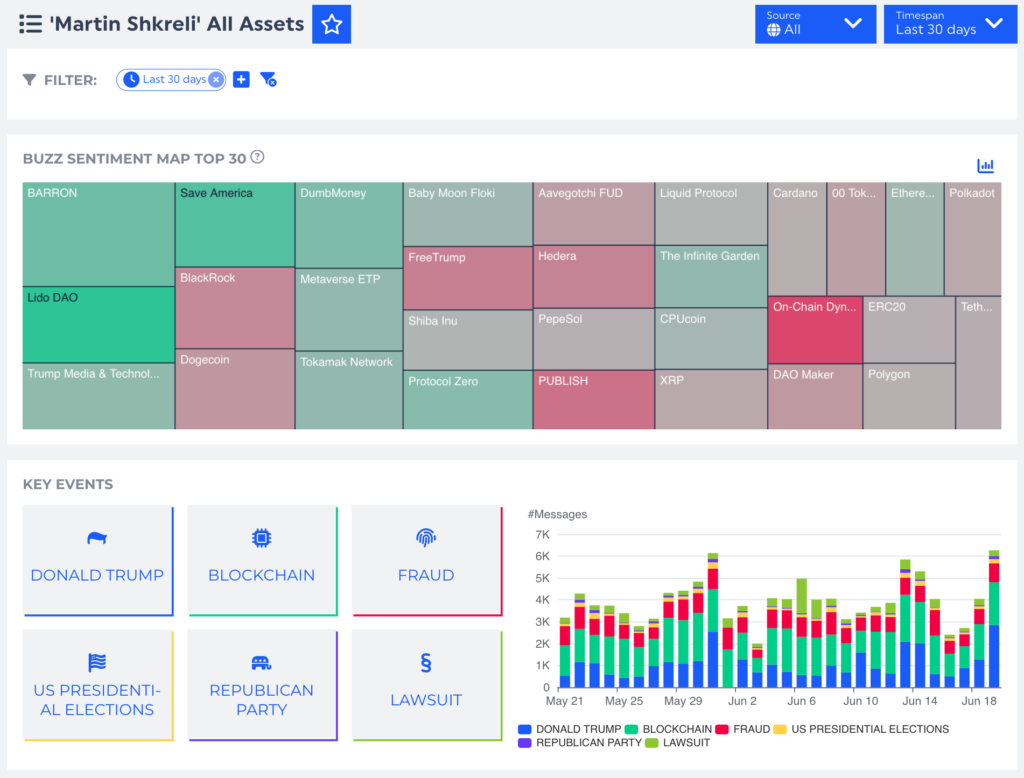The width and height of the screenshot is (1024, 778).
Task: Clear all filters using funnel icon
Action: pos(268,79)
